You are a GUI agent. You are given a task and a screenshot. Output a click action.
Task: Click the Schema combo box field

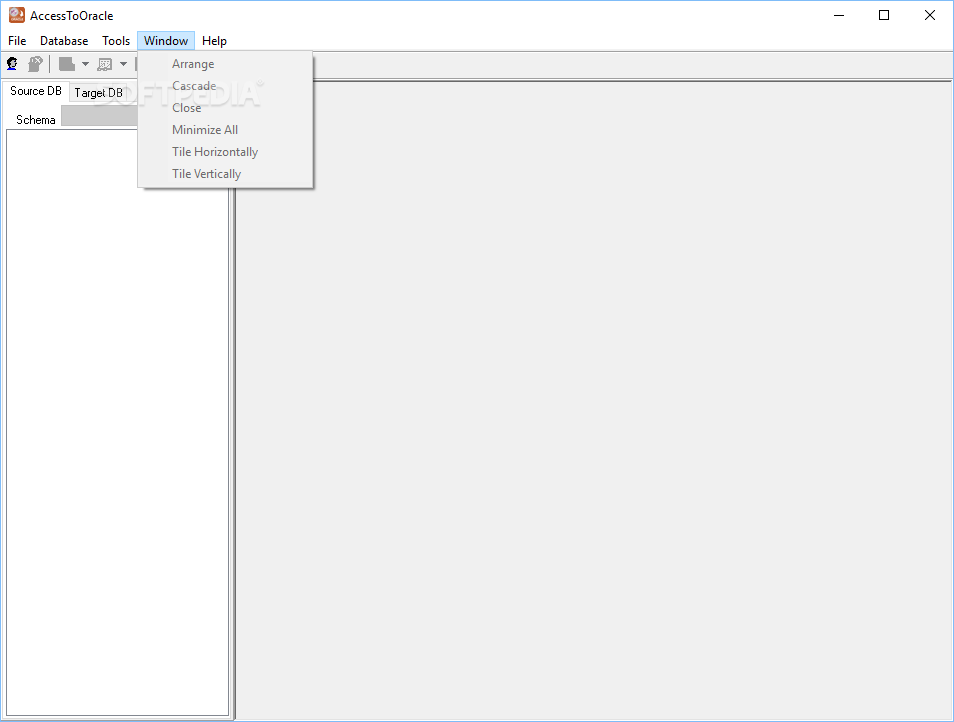(100, 116)
